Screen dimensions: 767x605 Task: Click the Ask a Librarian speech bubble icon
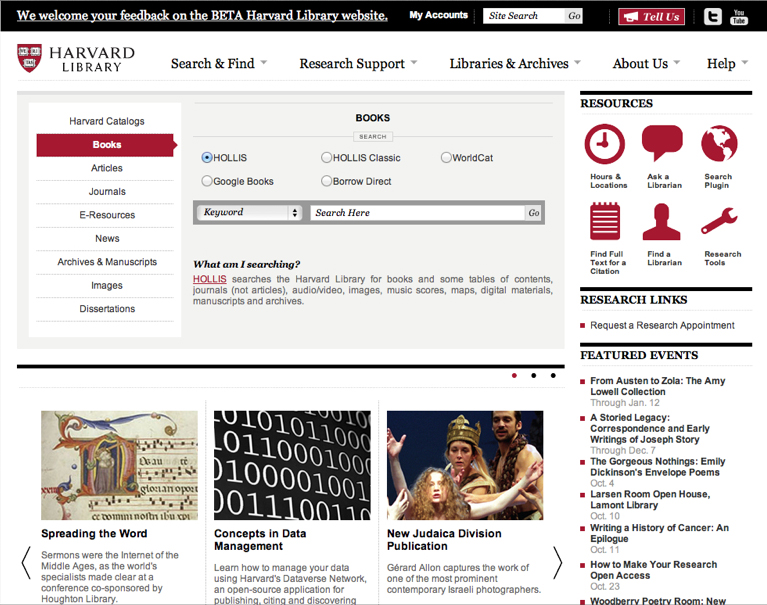coord(662,143)
